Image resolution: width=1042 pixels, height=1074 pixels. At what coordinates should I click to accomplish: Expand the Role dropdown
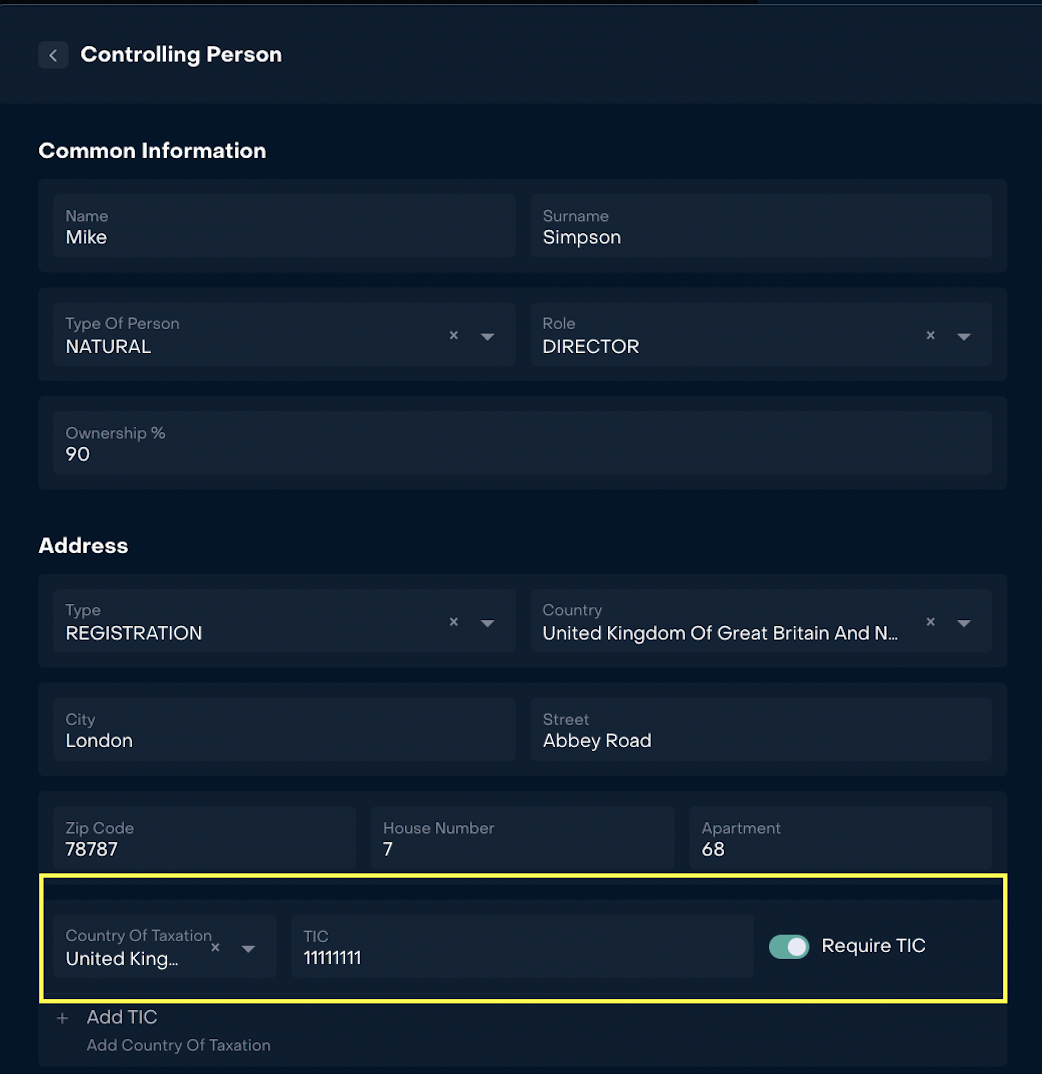click(964, 337)
